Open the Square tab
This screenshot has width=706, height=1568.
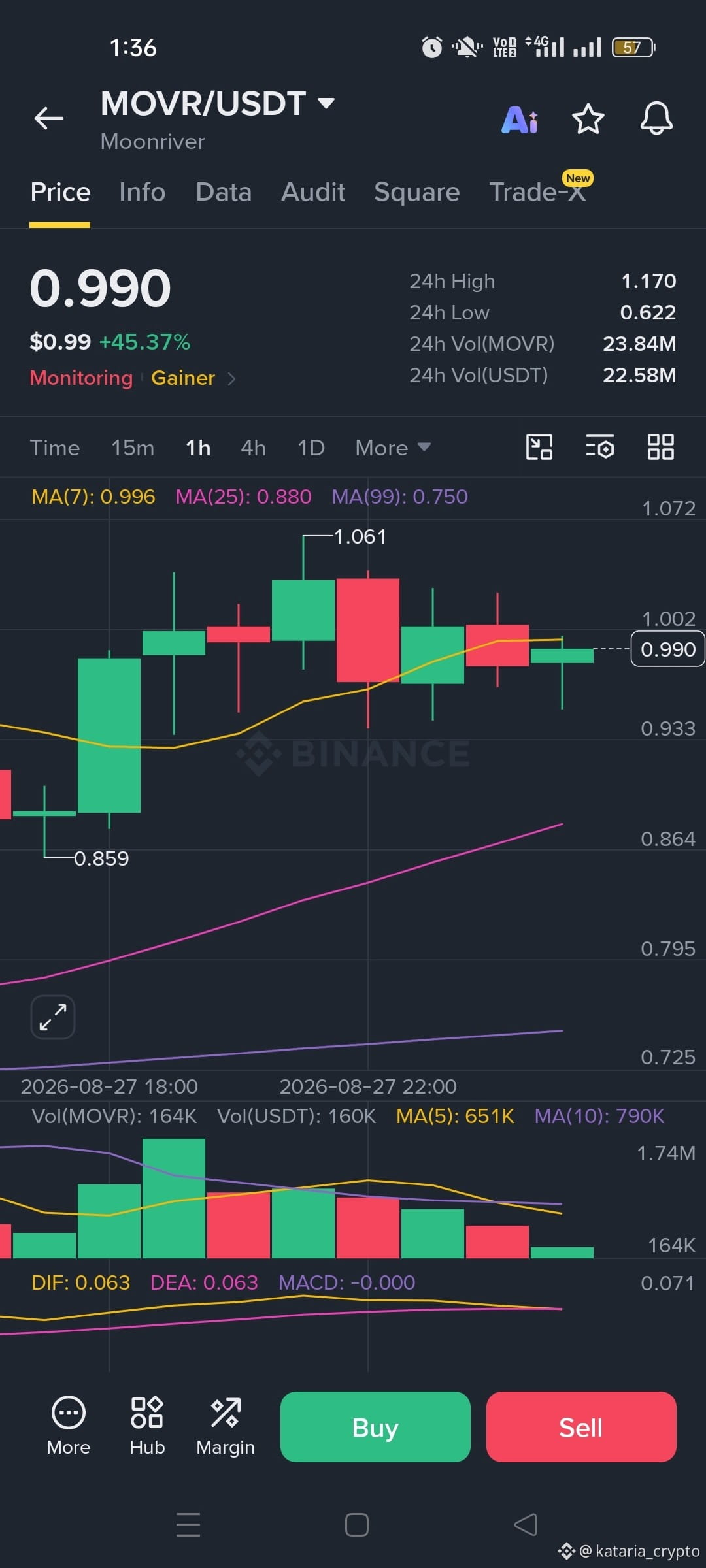point(417,192)
